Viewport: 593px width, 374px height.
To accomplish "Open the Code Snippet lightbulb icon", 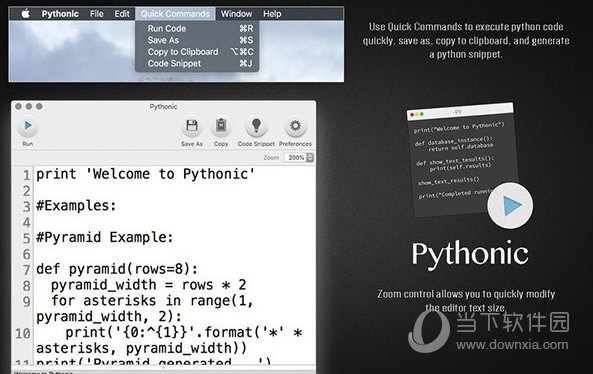I will coord(256,126).
